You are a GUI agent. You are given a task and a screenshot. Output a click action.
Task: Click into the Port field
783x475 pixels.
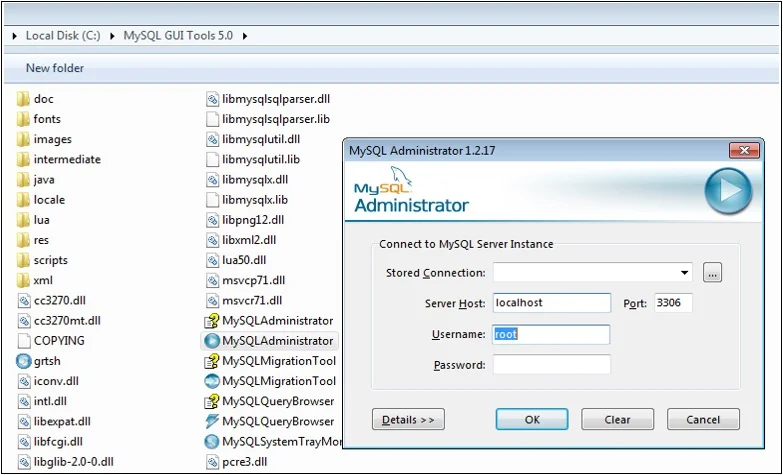pyautogui.click(x=673, y=303)
